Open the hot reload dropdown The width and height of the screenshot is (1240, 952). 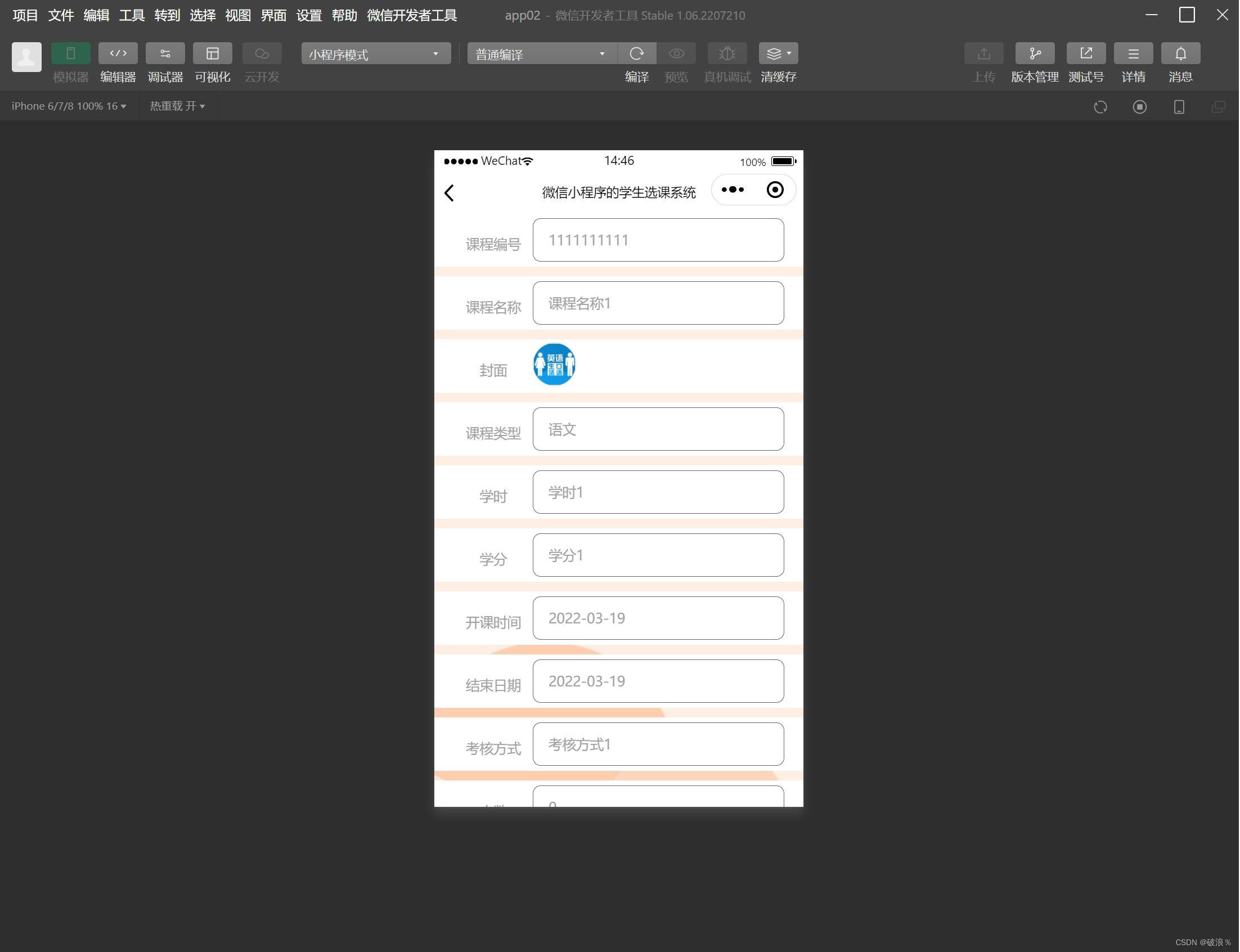(x=177, y=106)
